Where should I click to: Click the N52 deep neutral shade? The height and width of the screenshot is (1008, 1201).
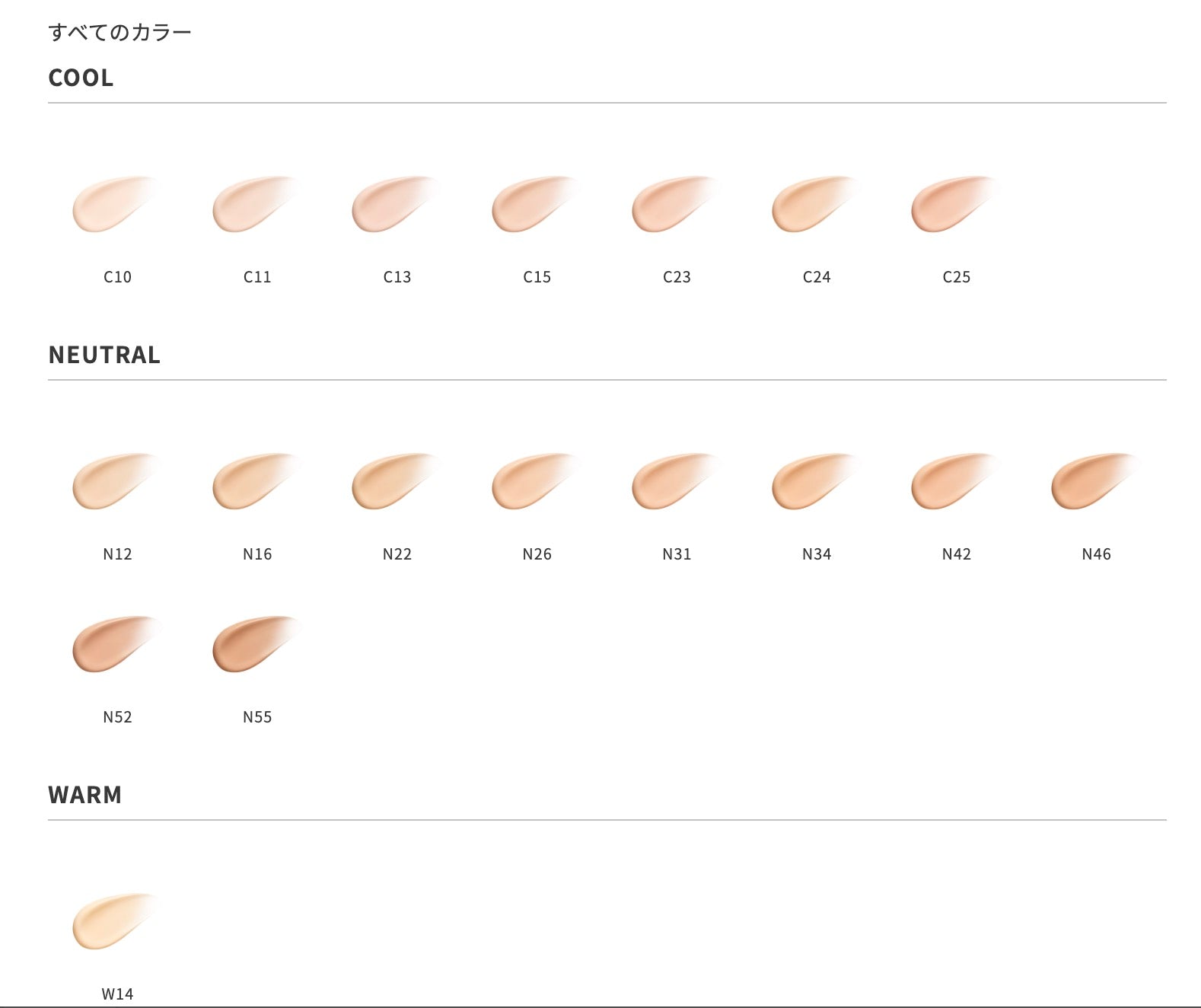coord(110,646)
